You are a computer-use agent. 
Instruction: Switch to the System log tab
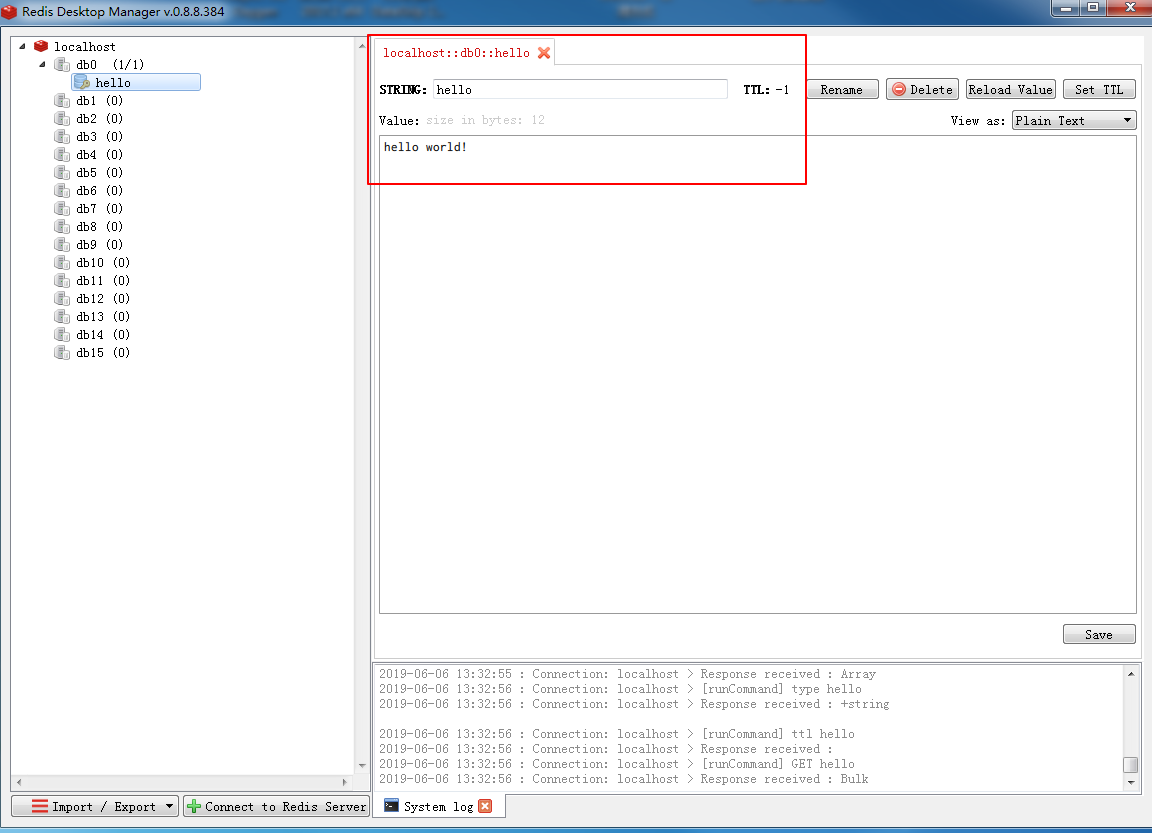(x=438, y=806)
